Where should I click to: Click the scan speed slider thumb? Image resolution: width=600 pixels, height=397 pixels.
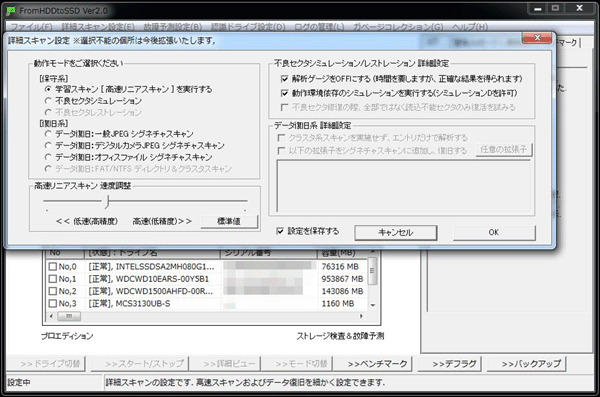(108, 201)
